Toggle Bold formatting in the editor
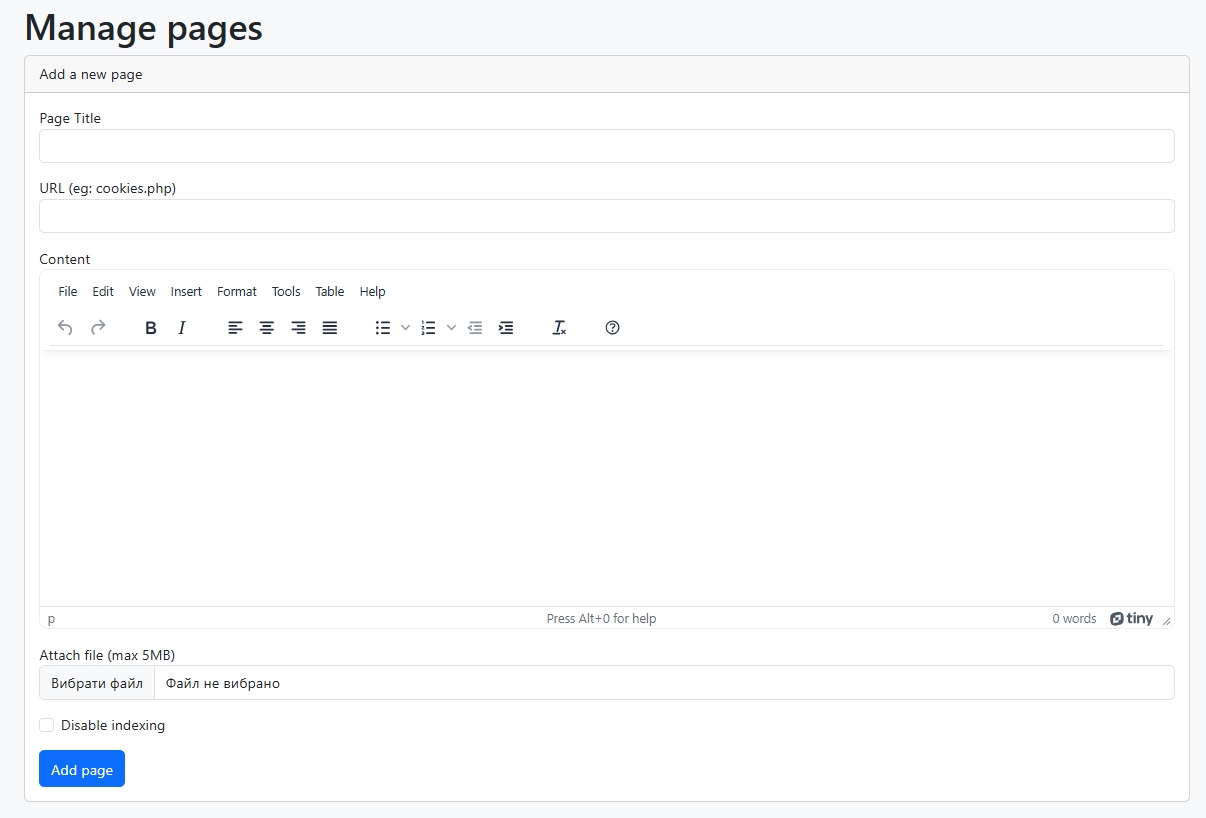The width and height of the screenshot is (1206, 818). 151,328
